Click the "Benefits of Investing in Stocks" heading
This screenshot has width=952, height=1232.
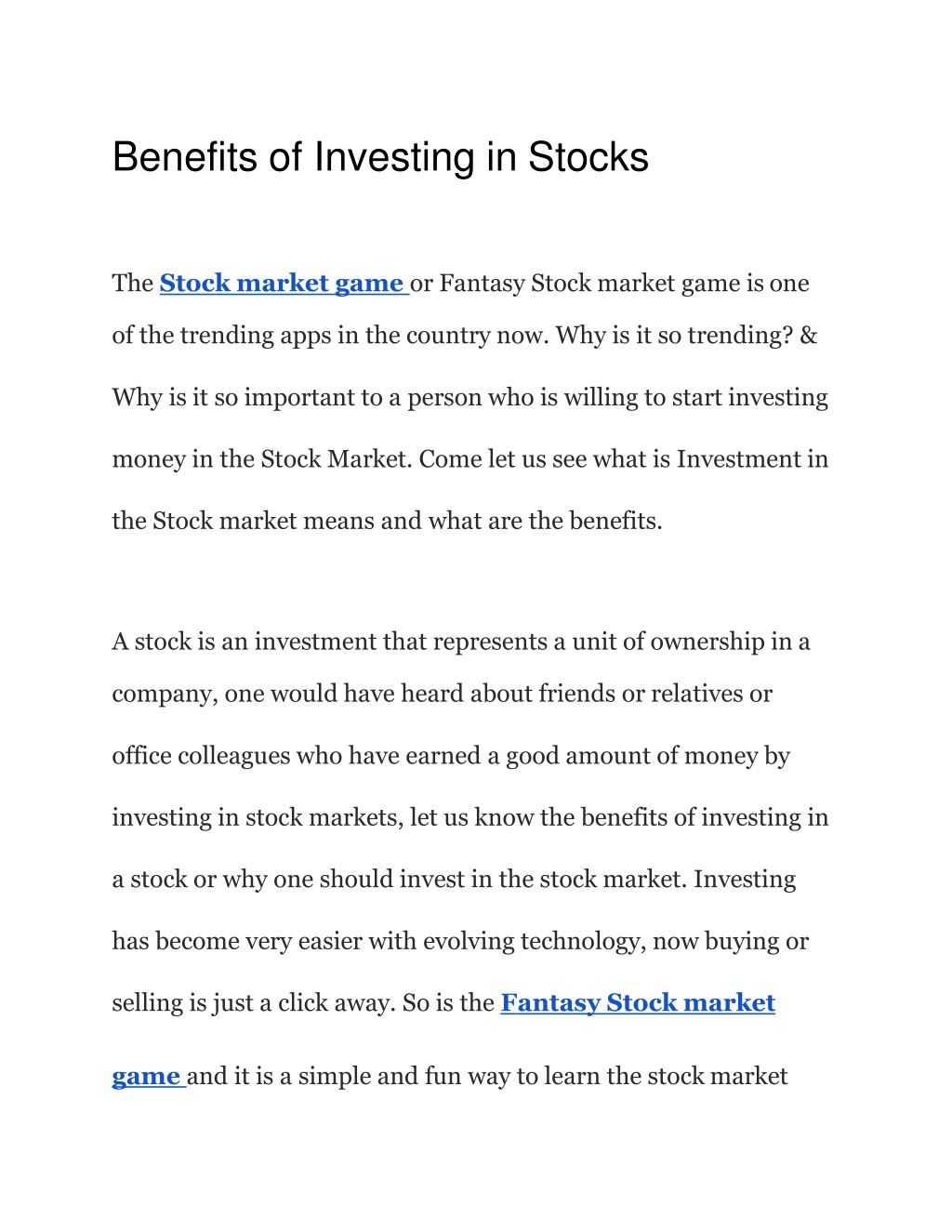coord(380,157)
